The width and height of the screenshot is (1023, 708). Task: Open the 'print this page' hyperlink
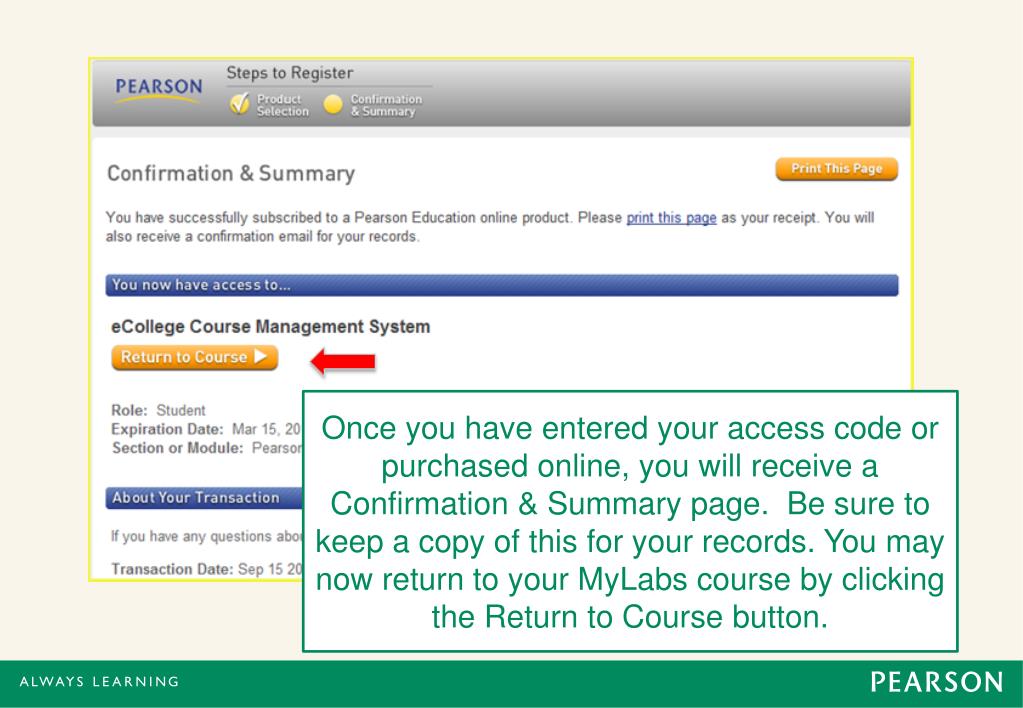[x=671, y=218]
